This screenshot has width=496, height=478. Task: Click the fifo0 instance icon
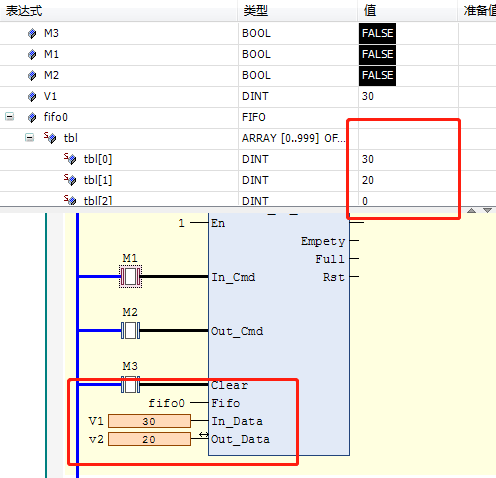coord(32,117)
